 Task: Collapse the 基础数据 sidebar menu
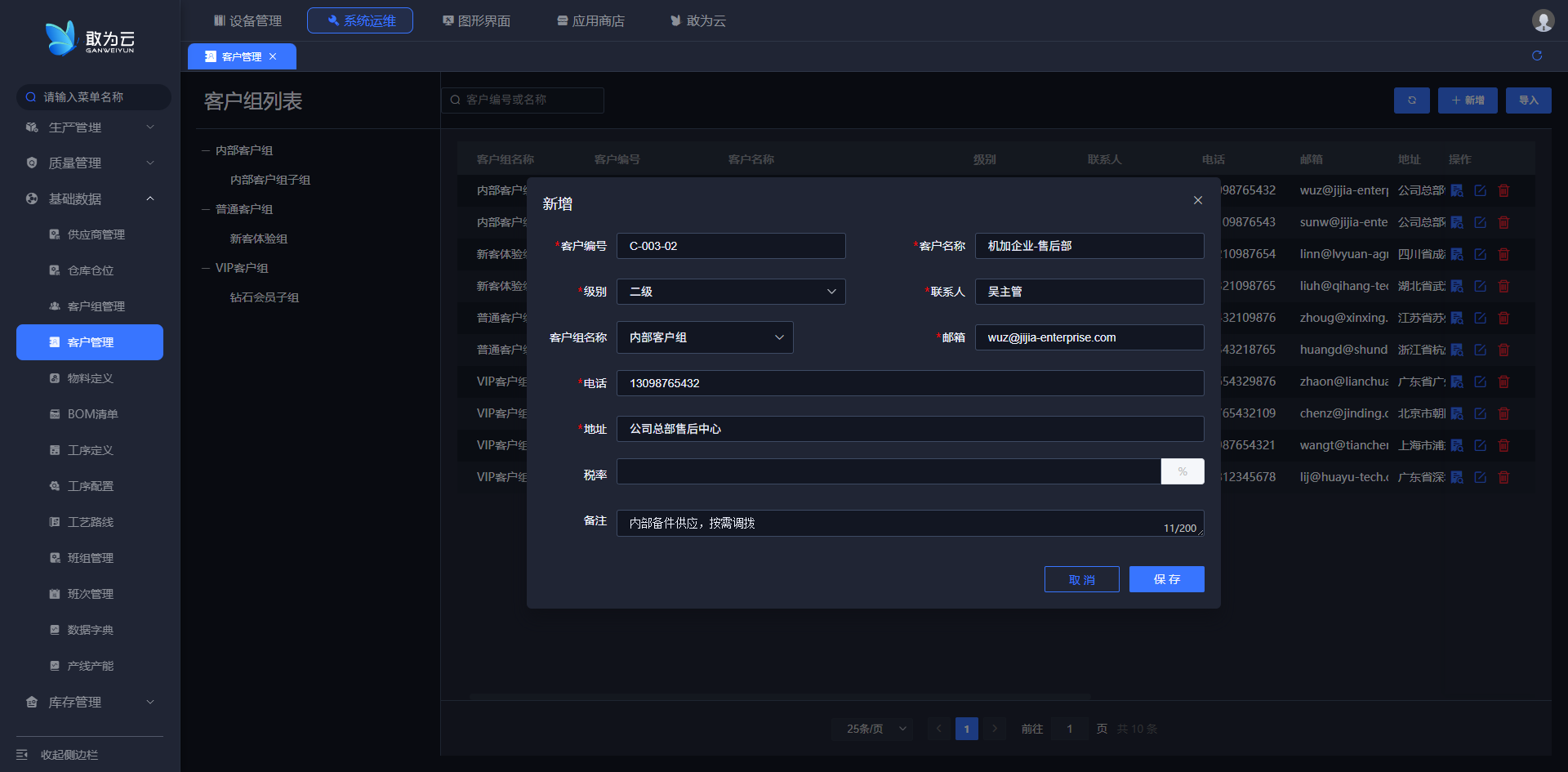[90, 199]
